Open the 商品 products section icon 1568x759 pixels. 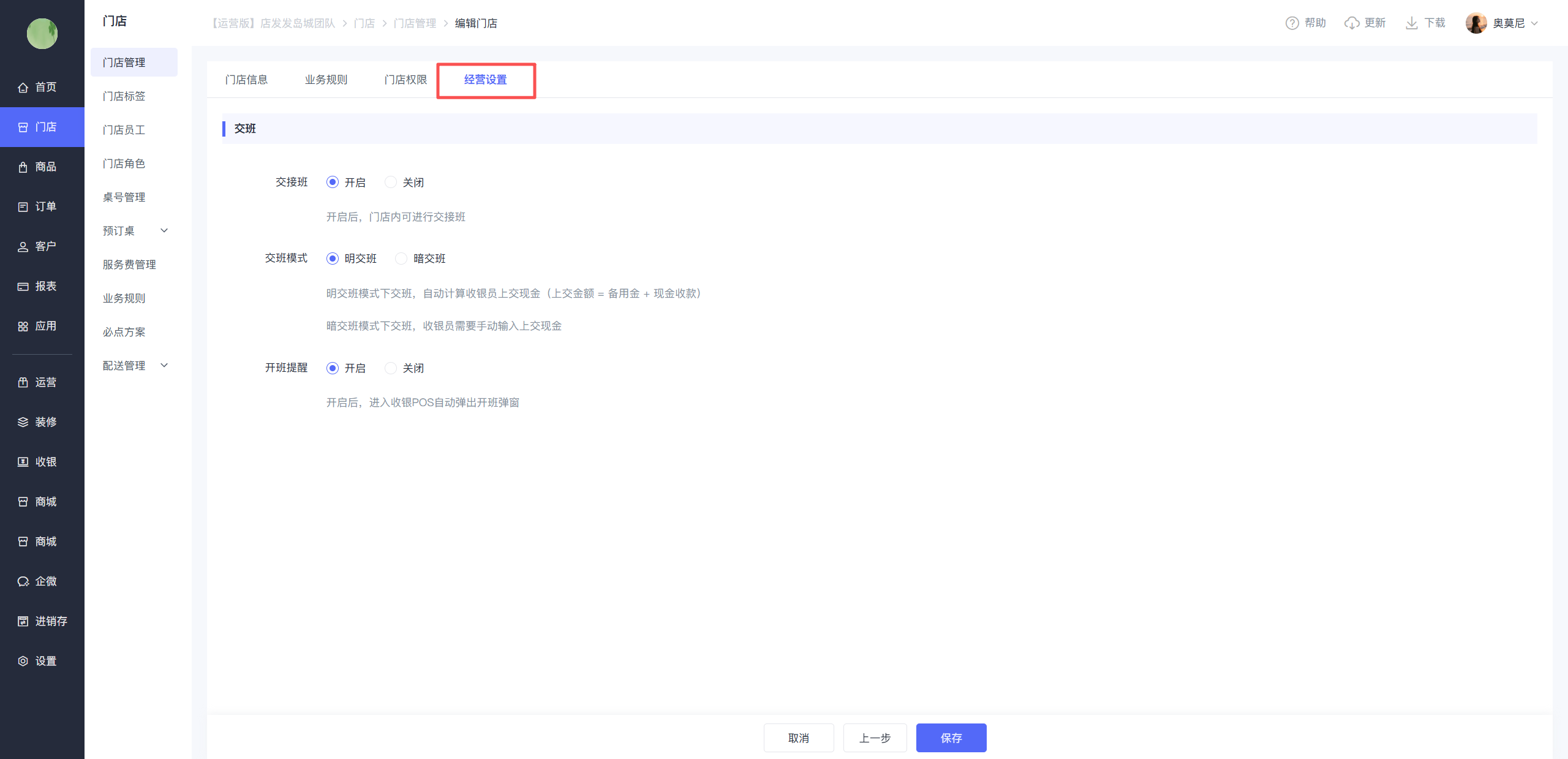click(x=23, y=167)
